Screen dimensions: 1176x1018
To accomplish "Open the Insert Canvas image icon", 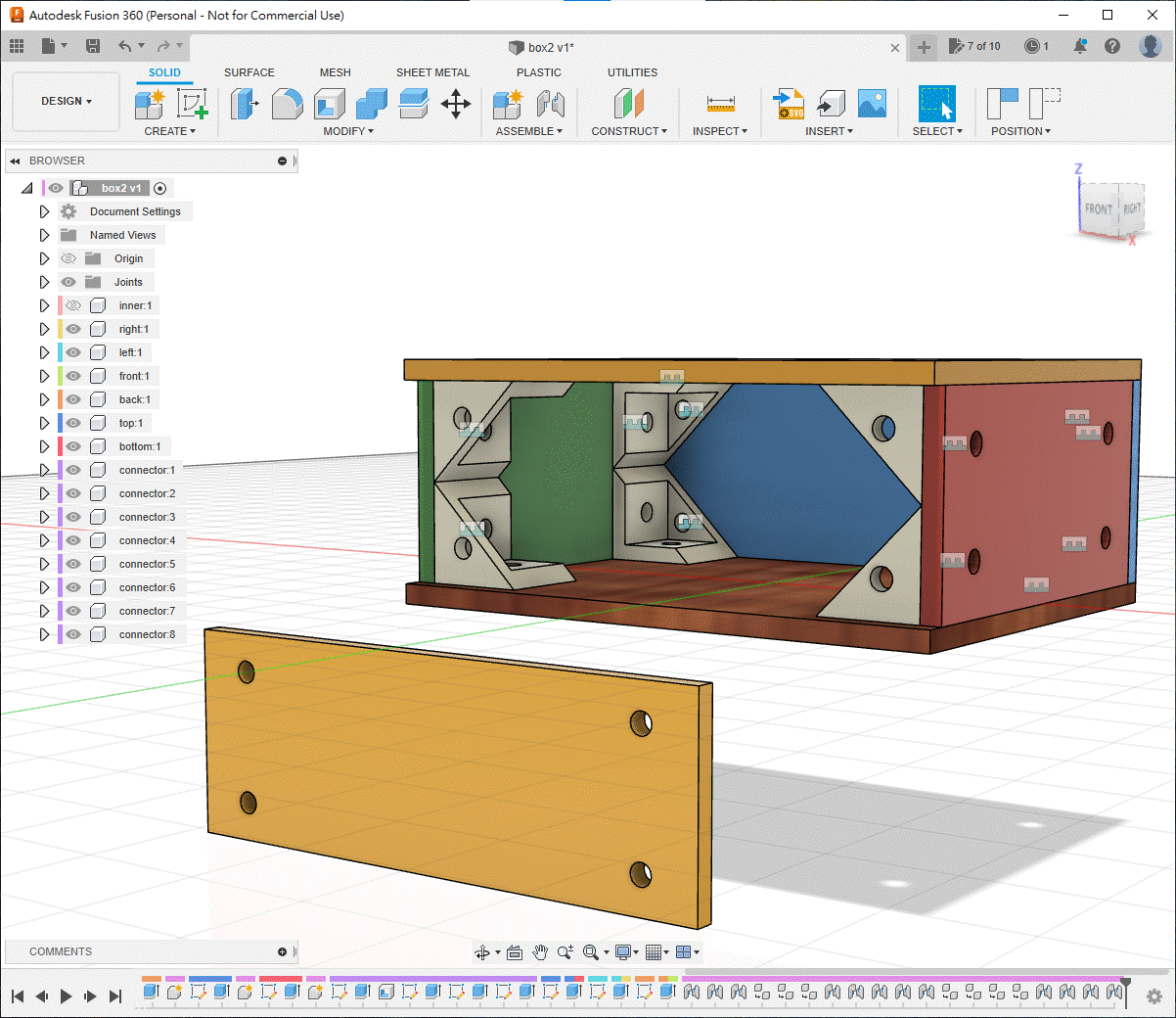I will (x=871, y=104).
